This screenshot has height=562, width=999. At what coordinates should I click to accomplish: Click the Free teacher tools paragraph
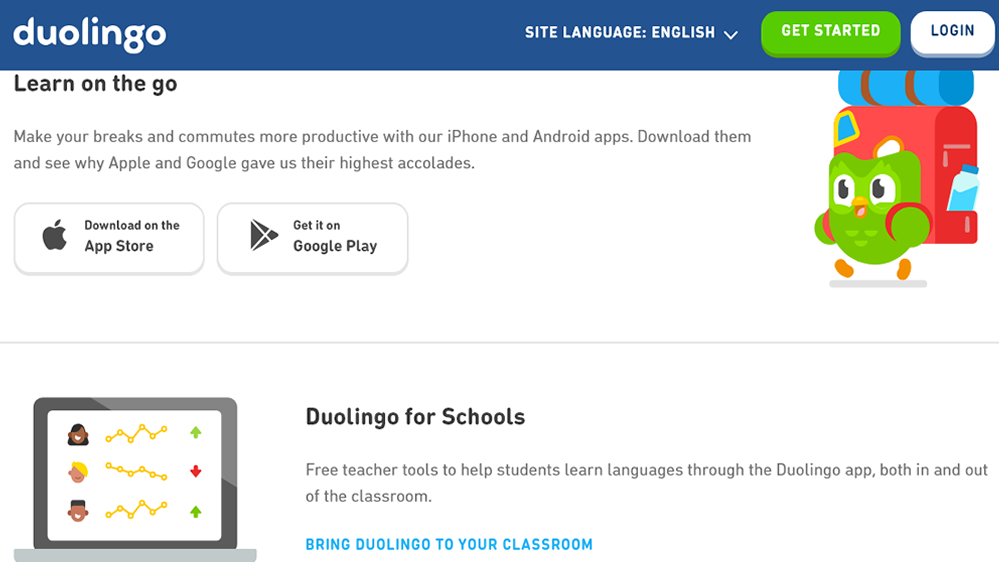[646, 483]
